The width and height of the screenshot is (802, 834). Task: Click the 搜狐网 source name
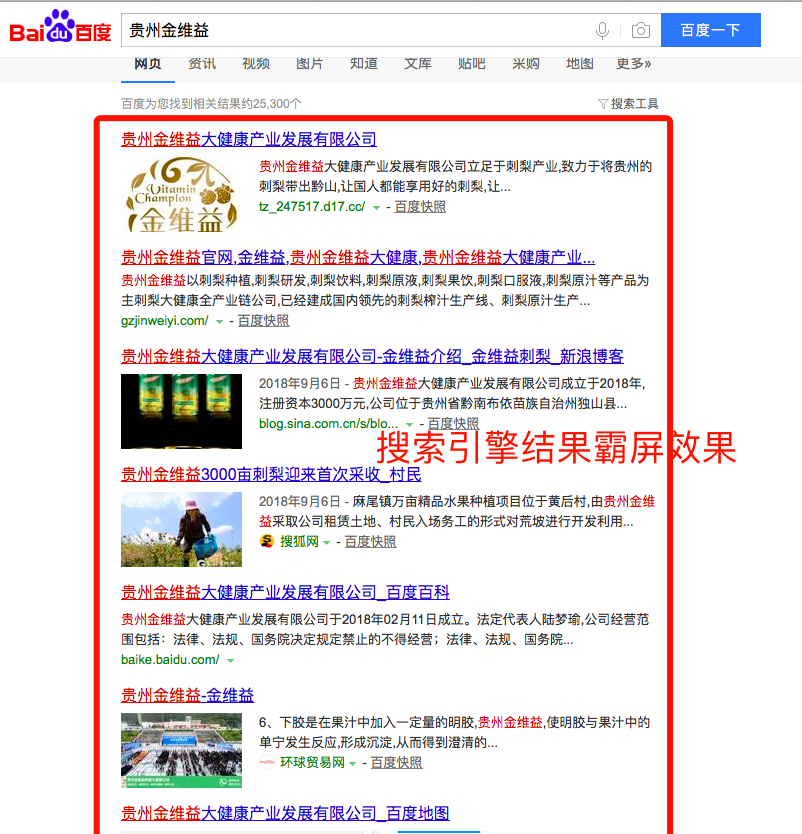pos(299,541)
